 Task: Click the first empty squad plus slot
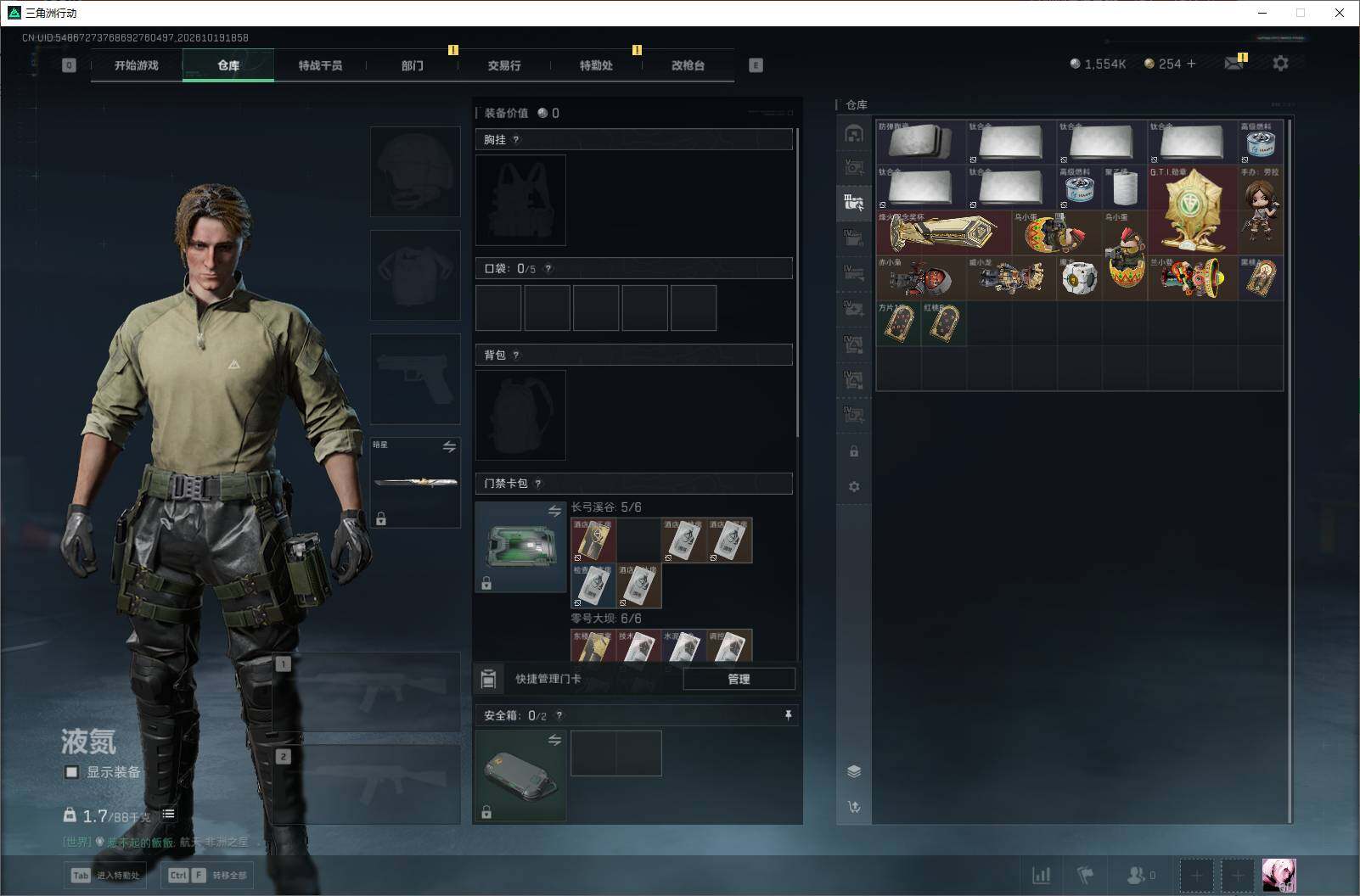pyautogui.click(x=1196, y=875)
